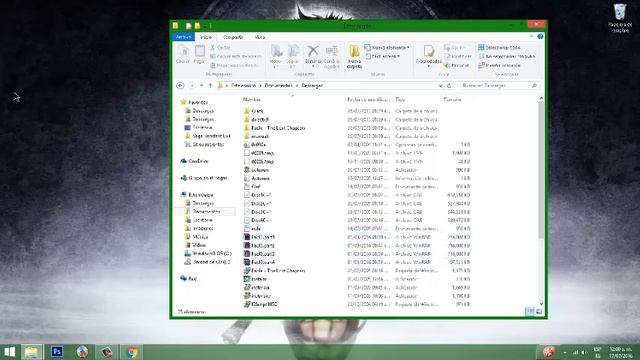Viewport: 640px width, 360px height.
Task: Click No seleccionar ninguno
Action: pos(507,56)
